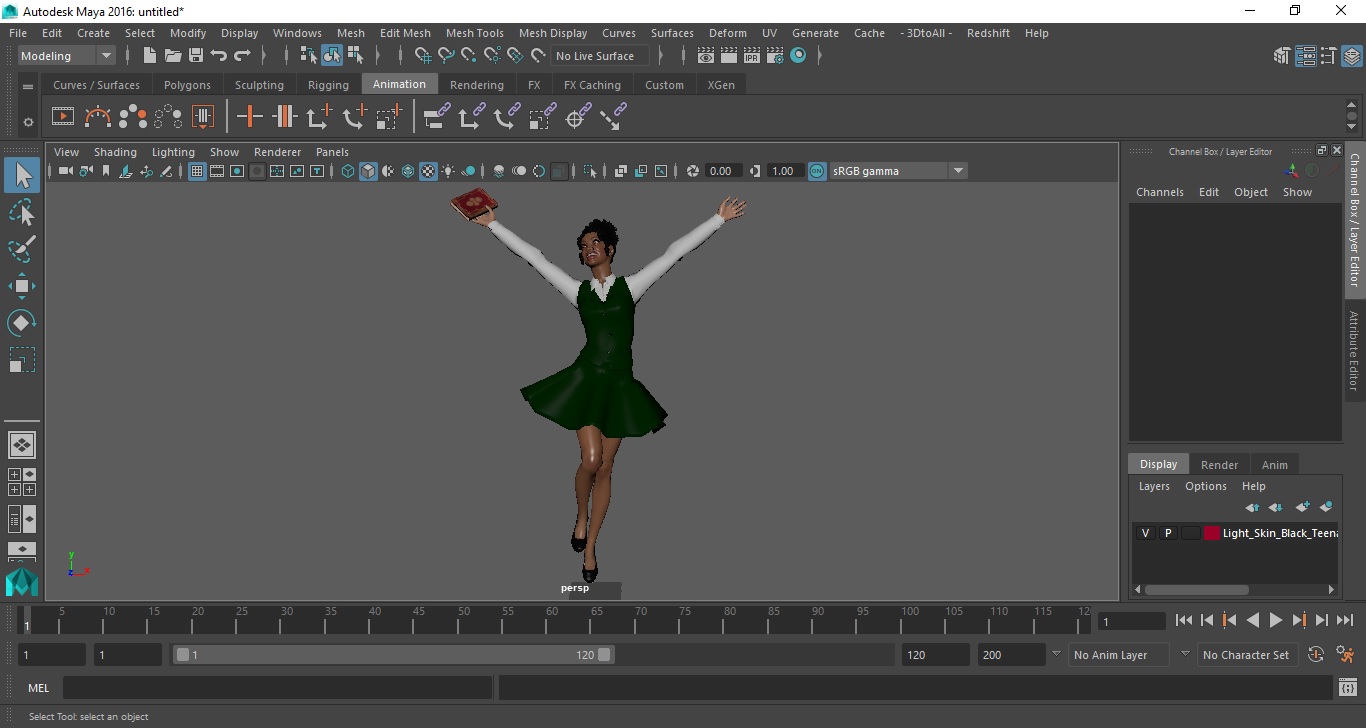1366x728 pixels.
Task: Open the Mesh Tools menu
Action: tap(474, 33)
